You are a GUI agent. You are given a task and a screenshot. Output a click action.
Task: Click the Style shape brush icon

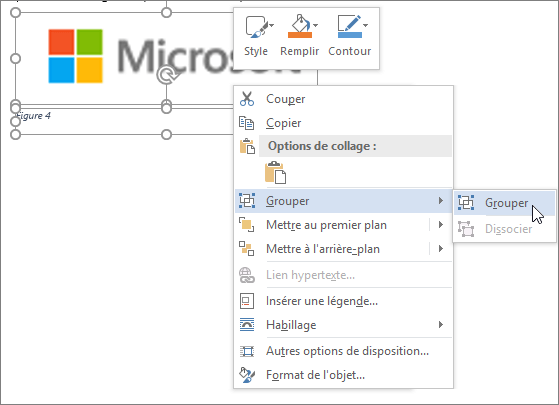(256, 26)
